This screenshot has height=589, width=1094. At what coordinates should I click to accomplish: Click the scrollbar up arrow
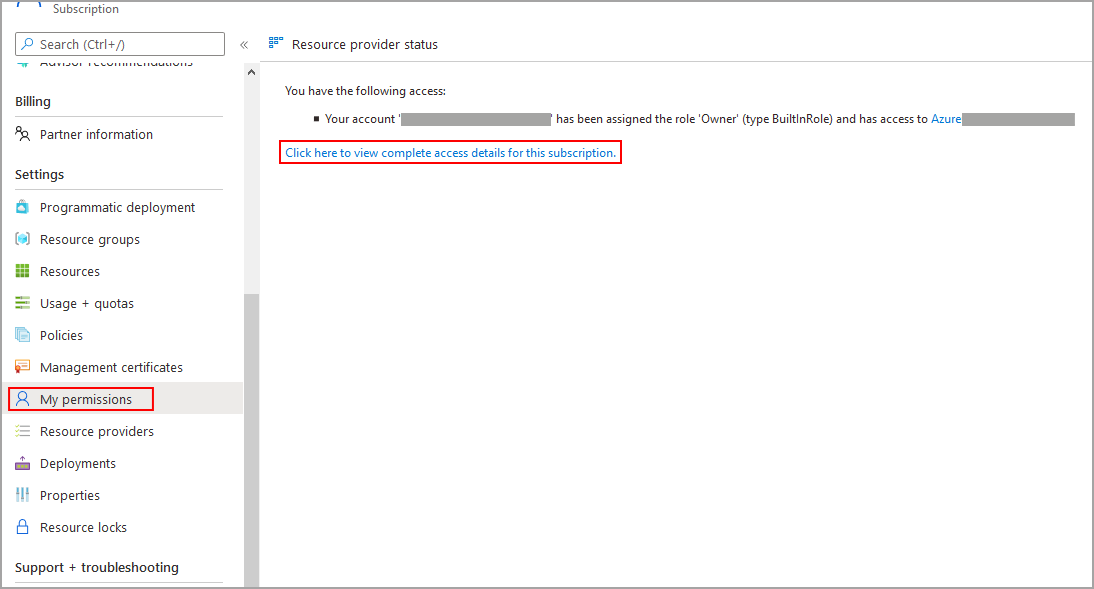click(x=251, y=71)
